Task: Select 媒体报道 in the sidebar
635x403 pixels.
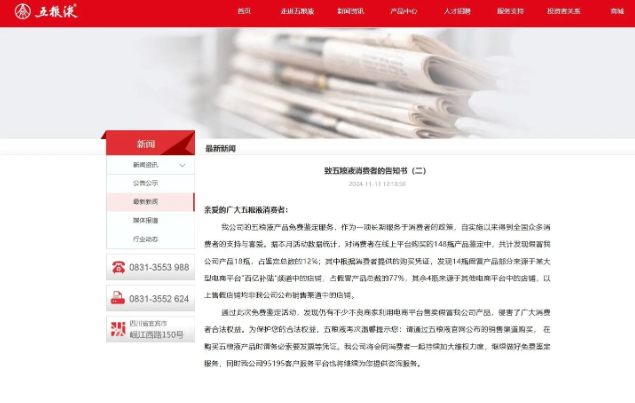Action: pyautogui.click(x=150, y=220)
